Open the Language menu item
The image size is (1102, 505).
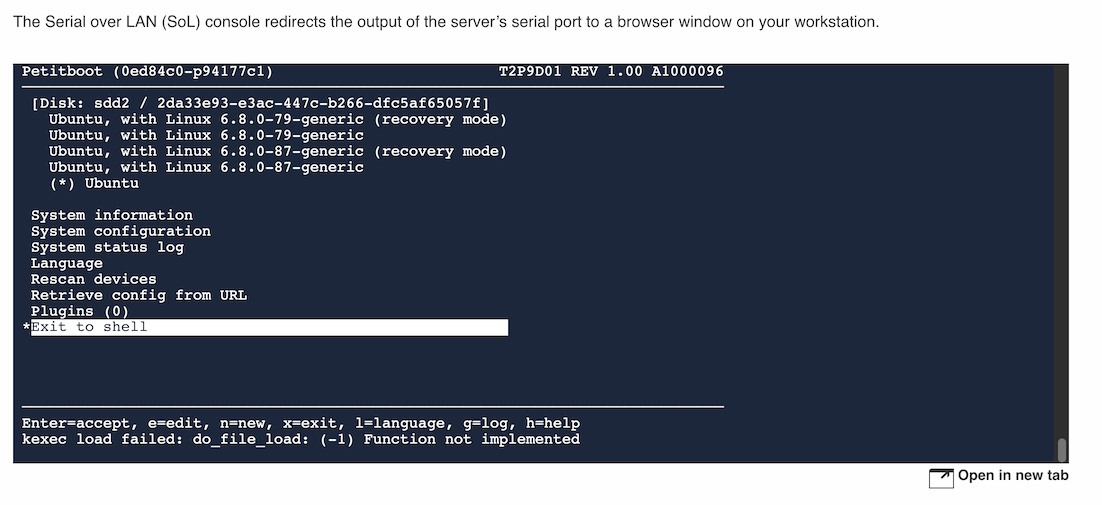pyautogui.click(x=66, y=263)
